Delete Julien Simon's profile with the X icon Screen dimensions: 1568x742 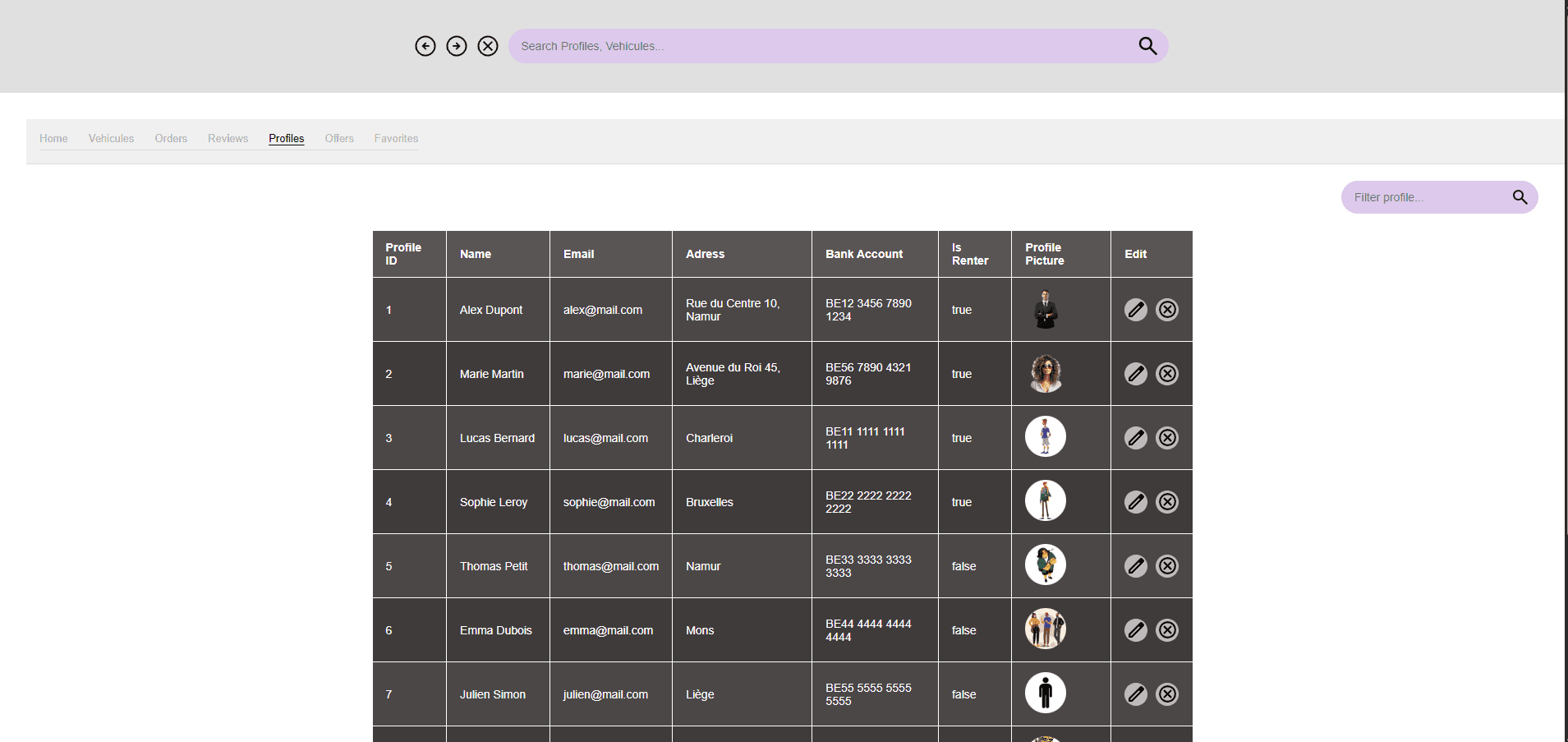tap(1167, 694)
